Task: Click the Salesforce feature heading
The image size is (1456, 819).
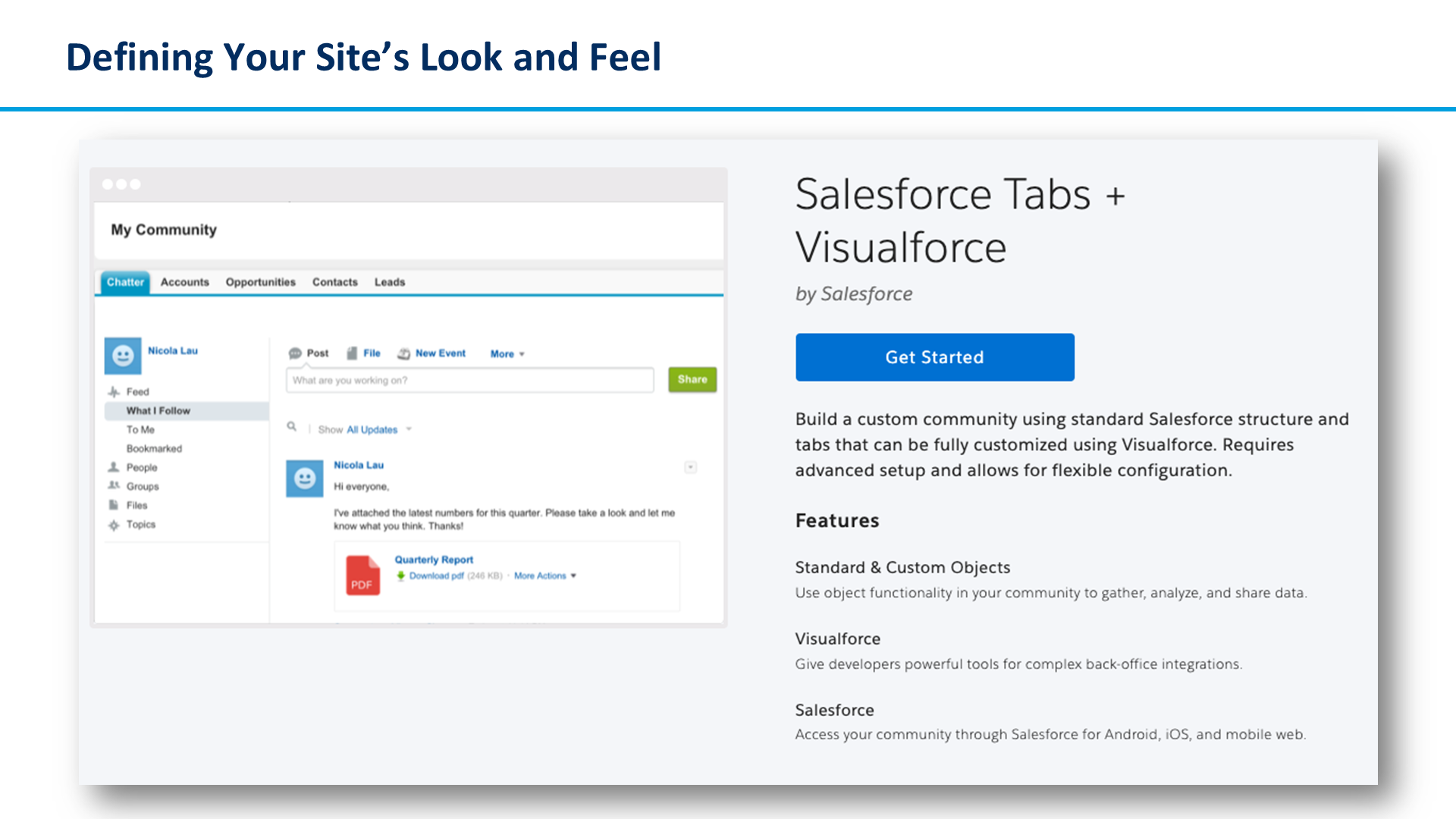Action: [x=834, y=710]
